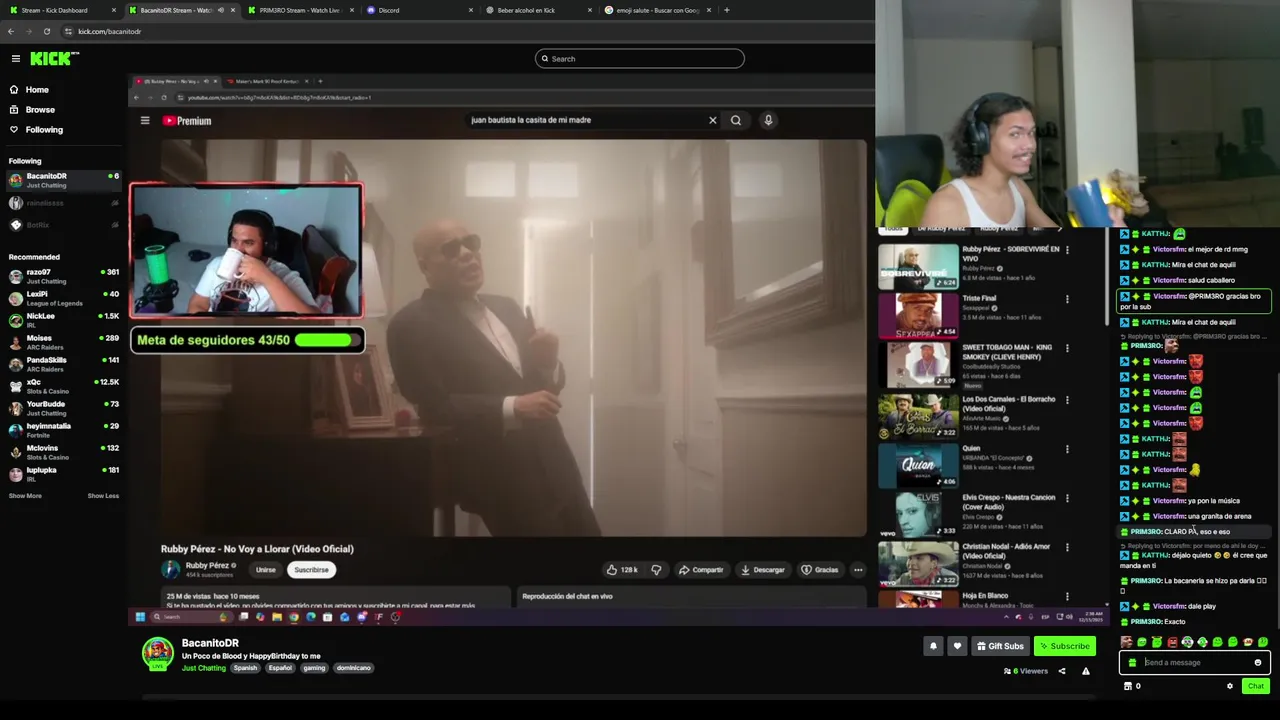Screen dimensions: 1280x720
Task: Collapse recommended list with Show Less
Action: [103, 496]
